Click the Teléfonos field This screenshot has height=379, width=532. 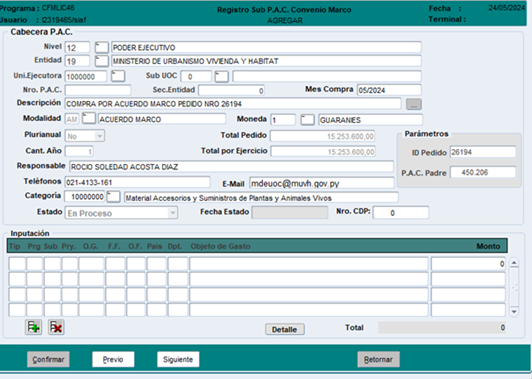tap(137, 182)
